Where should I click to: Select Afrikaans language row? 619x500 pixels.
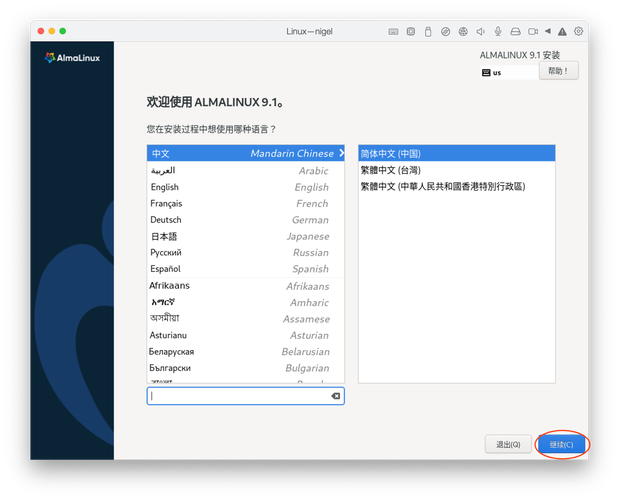tap(246, 286)
